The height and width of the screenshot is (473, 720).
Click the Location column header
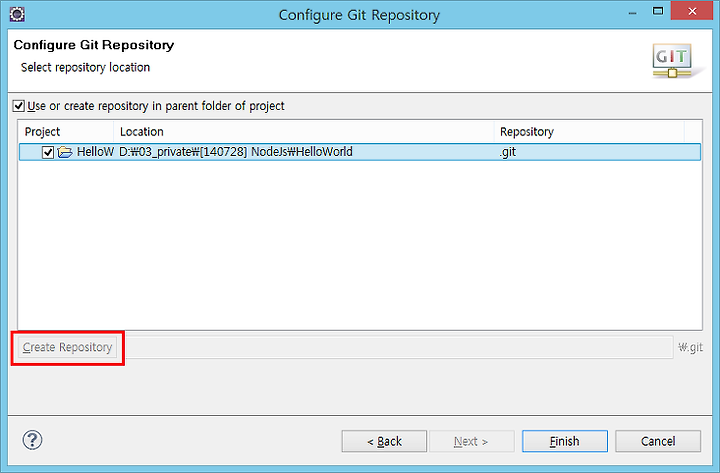tap(304, 132)
